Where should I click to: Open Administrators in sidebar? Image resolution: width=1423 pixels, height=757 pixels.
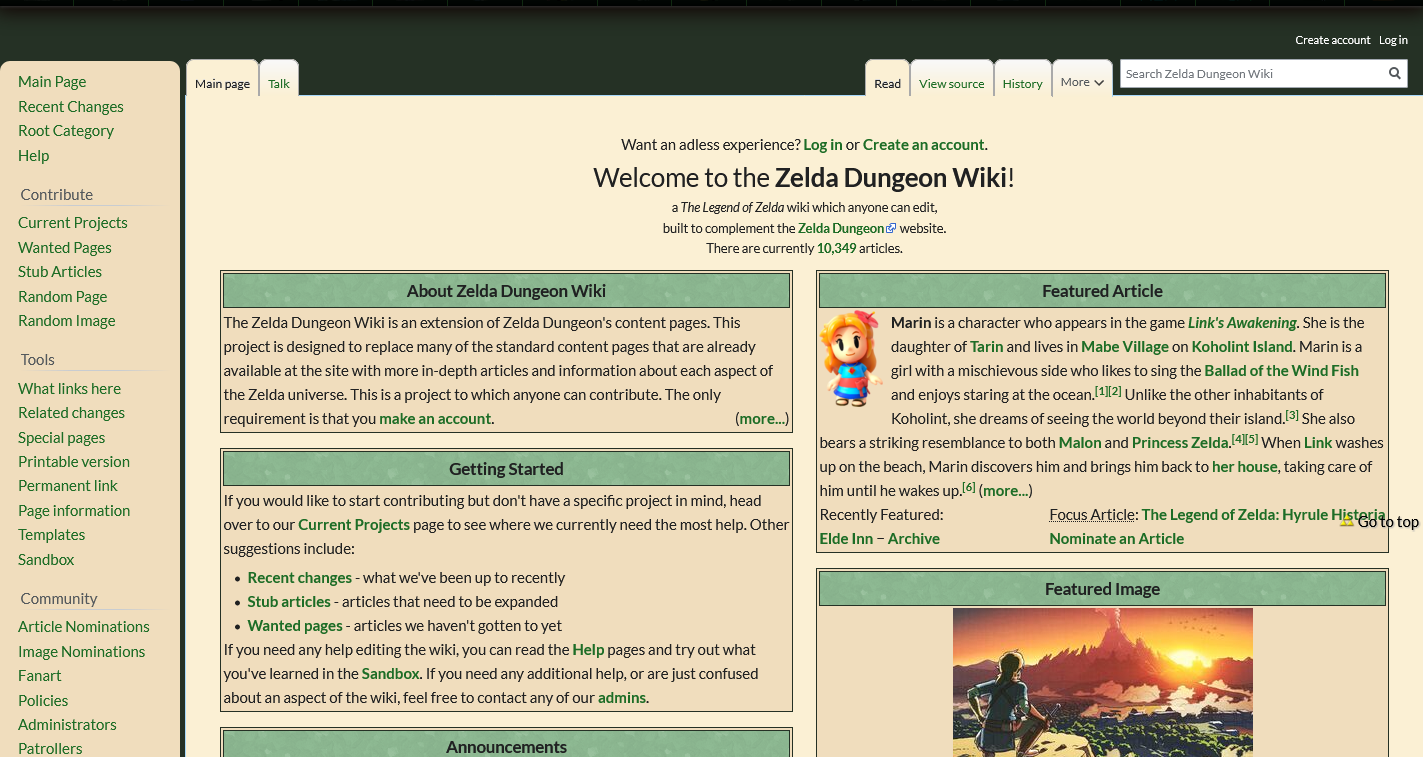[67, 724]
